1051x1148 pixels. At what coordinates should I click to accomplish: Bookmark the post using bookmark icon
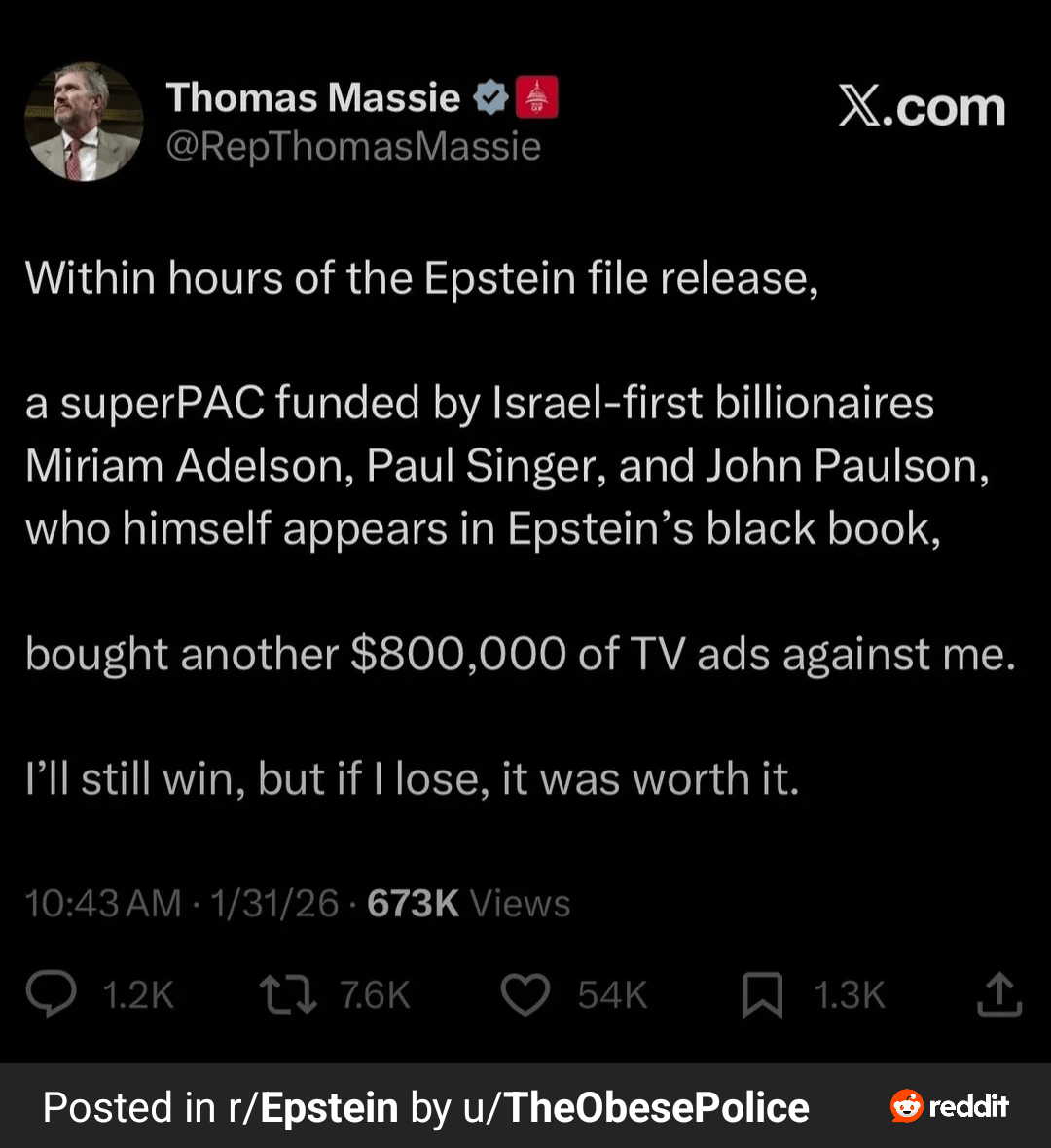pyautogui.click(x=762, y=995)
